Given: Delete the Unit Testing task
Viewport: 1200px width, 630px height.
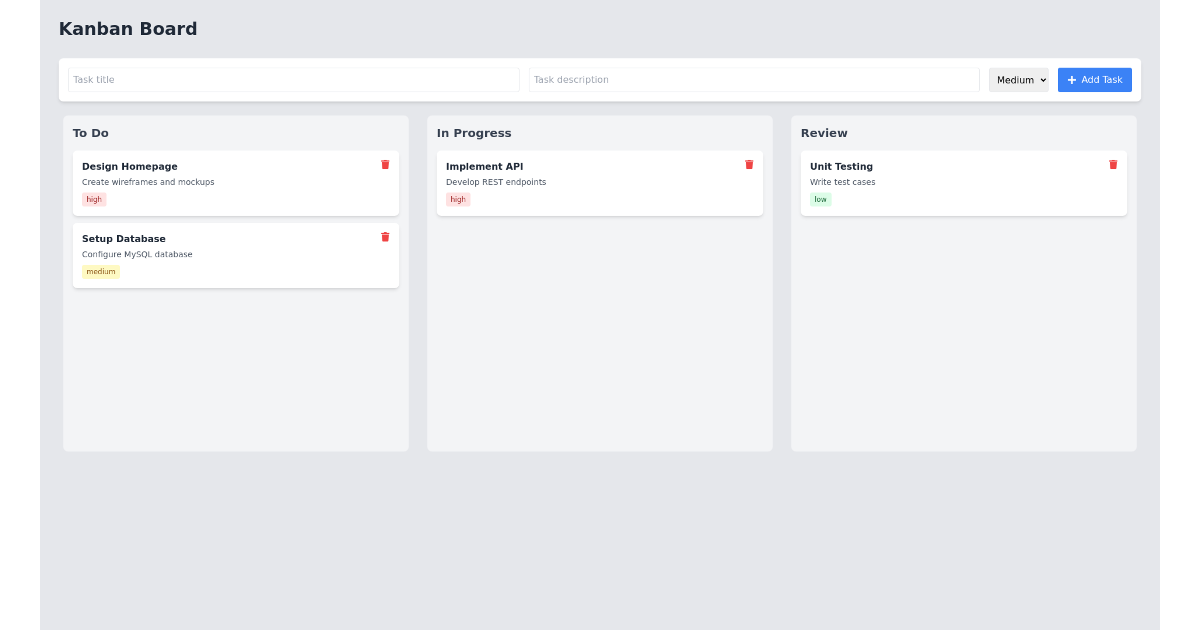Looking at the screenshot, I should (x=1113, y=164).
